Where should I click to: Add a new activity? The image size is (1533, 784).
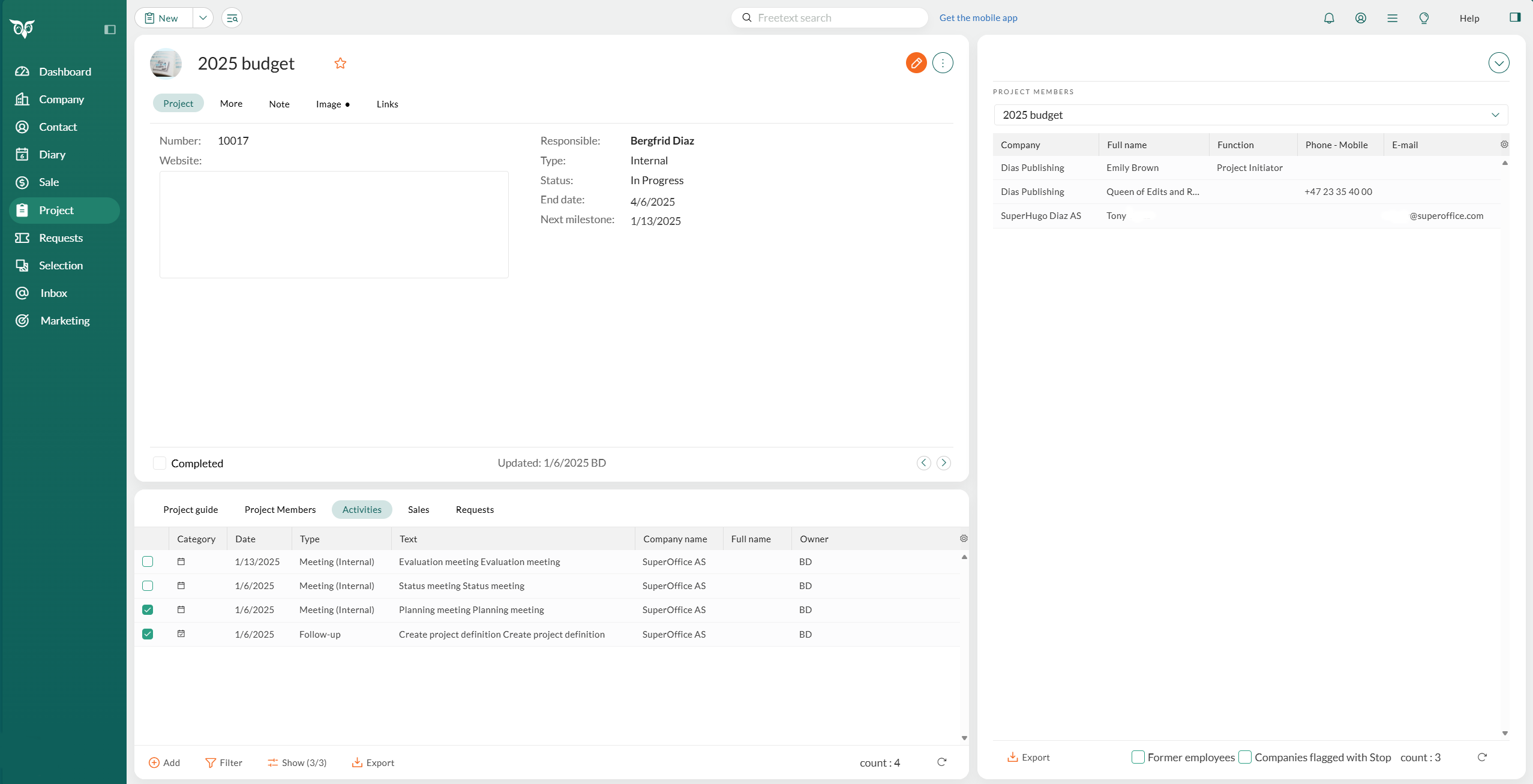pos(164,763)
